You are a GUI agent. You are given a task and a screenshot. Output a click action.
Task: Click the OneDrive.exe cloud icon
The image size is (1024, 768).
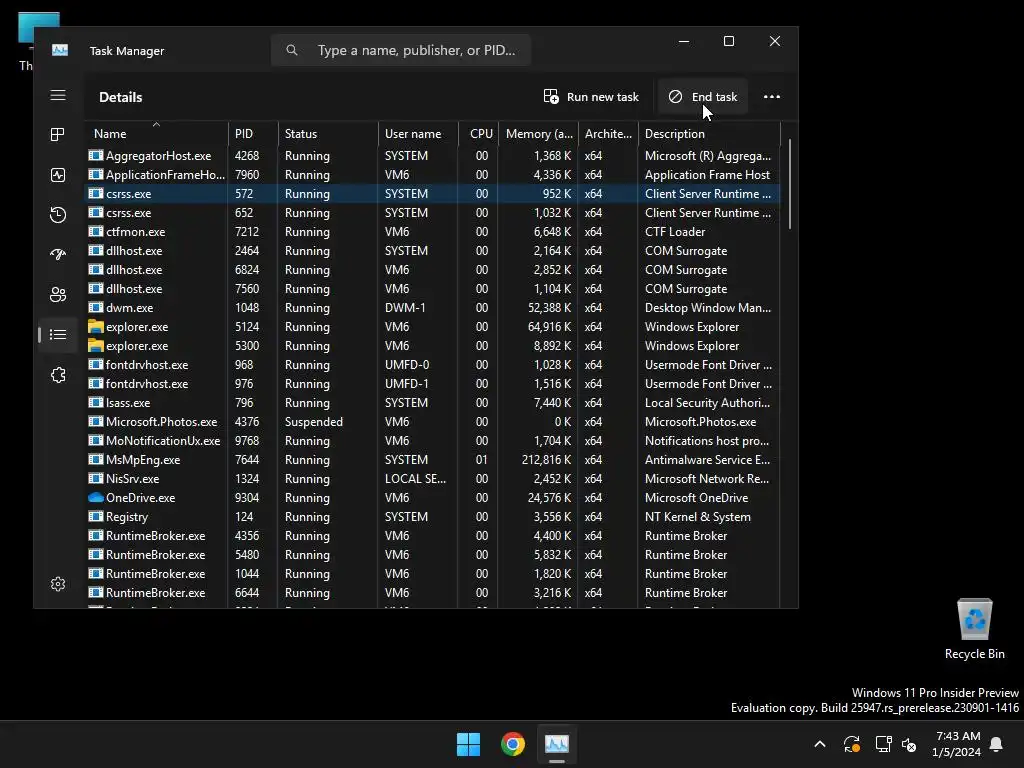coord(96,498)
